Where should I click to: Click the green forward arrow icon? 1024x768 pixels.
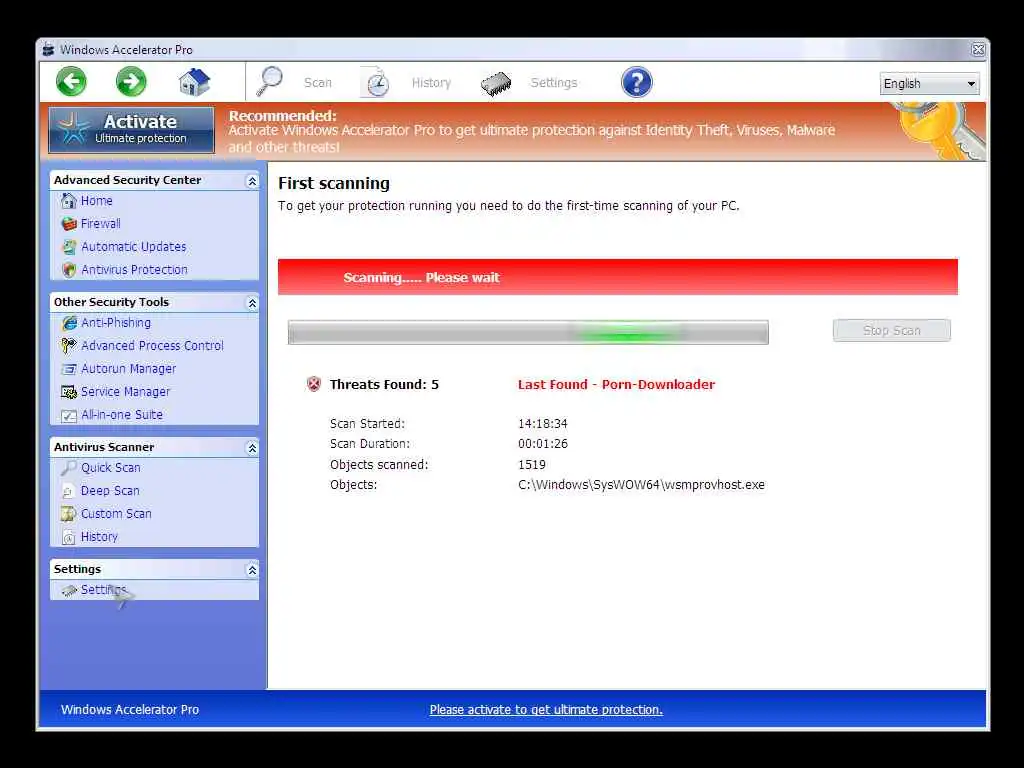coord(131,82)
